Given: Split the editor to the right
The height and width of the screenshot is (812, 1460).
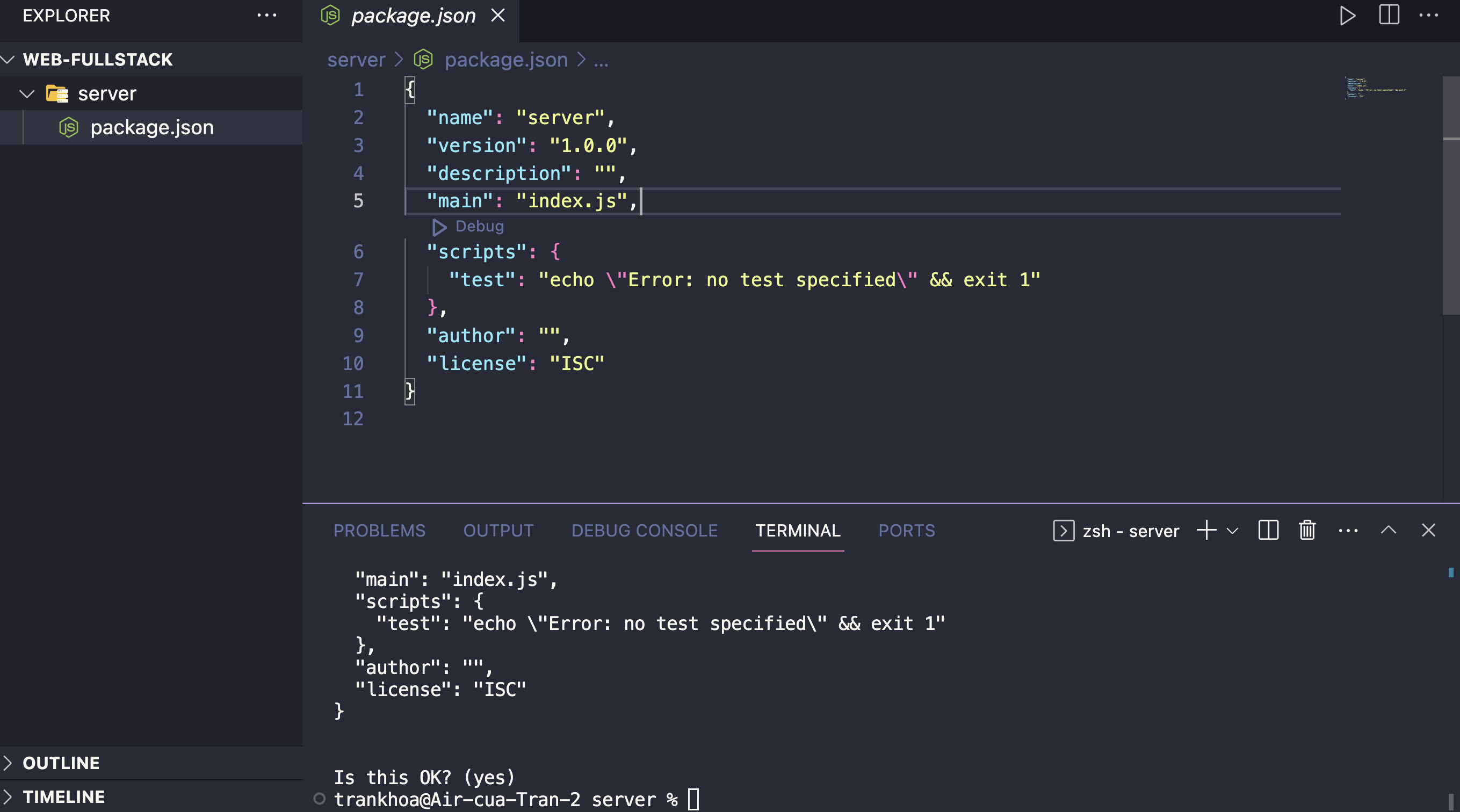Looking at the screenshot, I should click(1389, 15).
